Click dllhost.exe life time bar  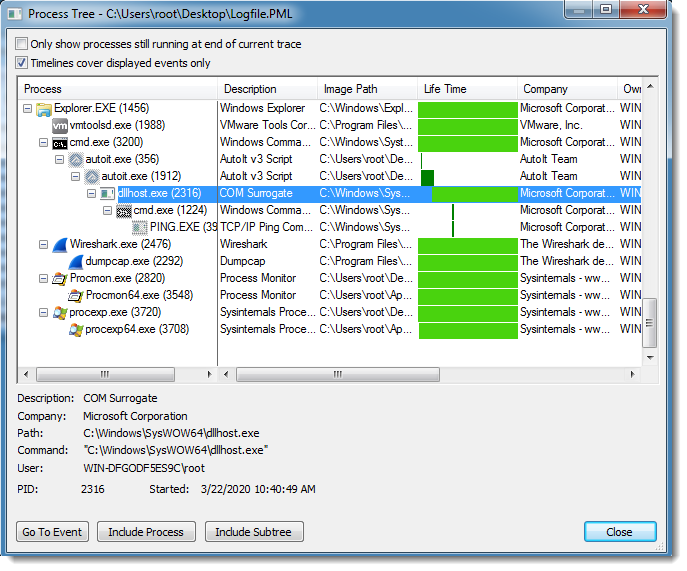click(475, 195)
